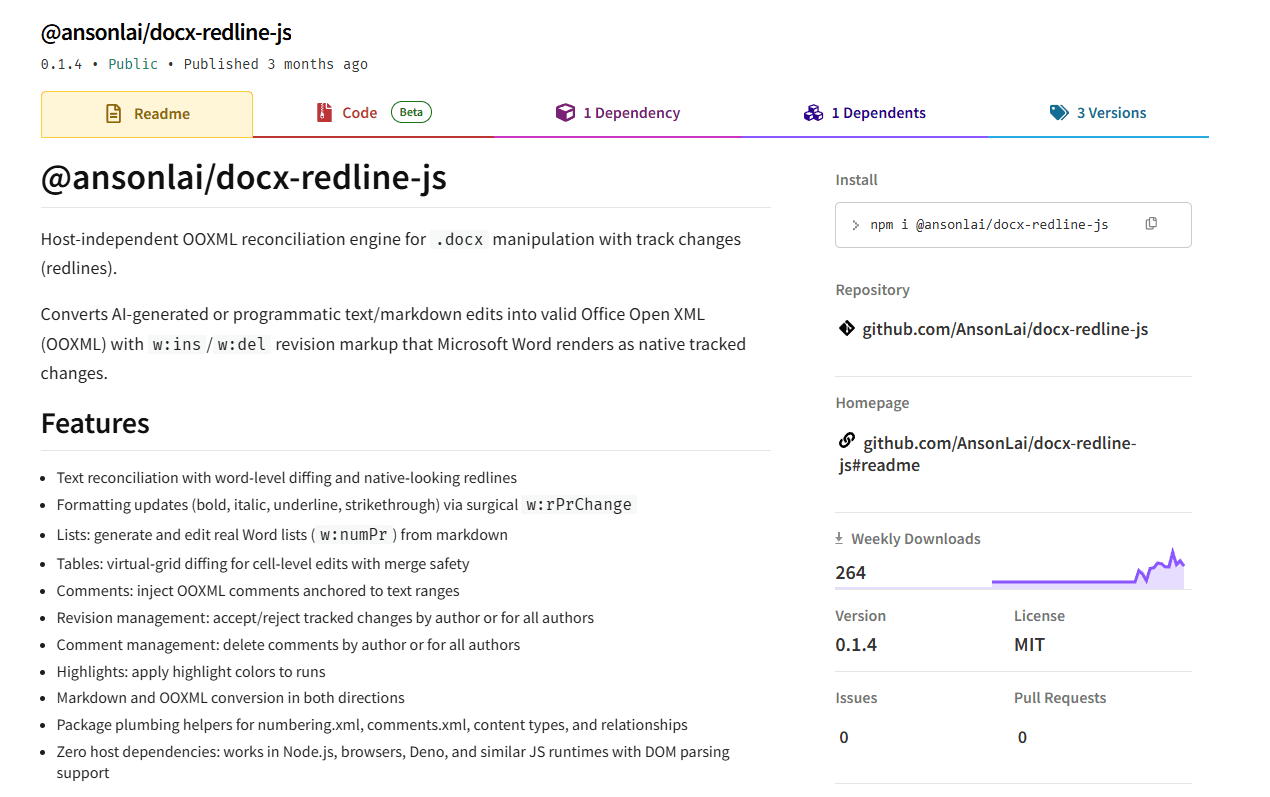The height and width of the screenshot is (797, 1270).
Task: Click the large @ansonlai/docx-redline-js readme heading
Action: pos(244,178)
